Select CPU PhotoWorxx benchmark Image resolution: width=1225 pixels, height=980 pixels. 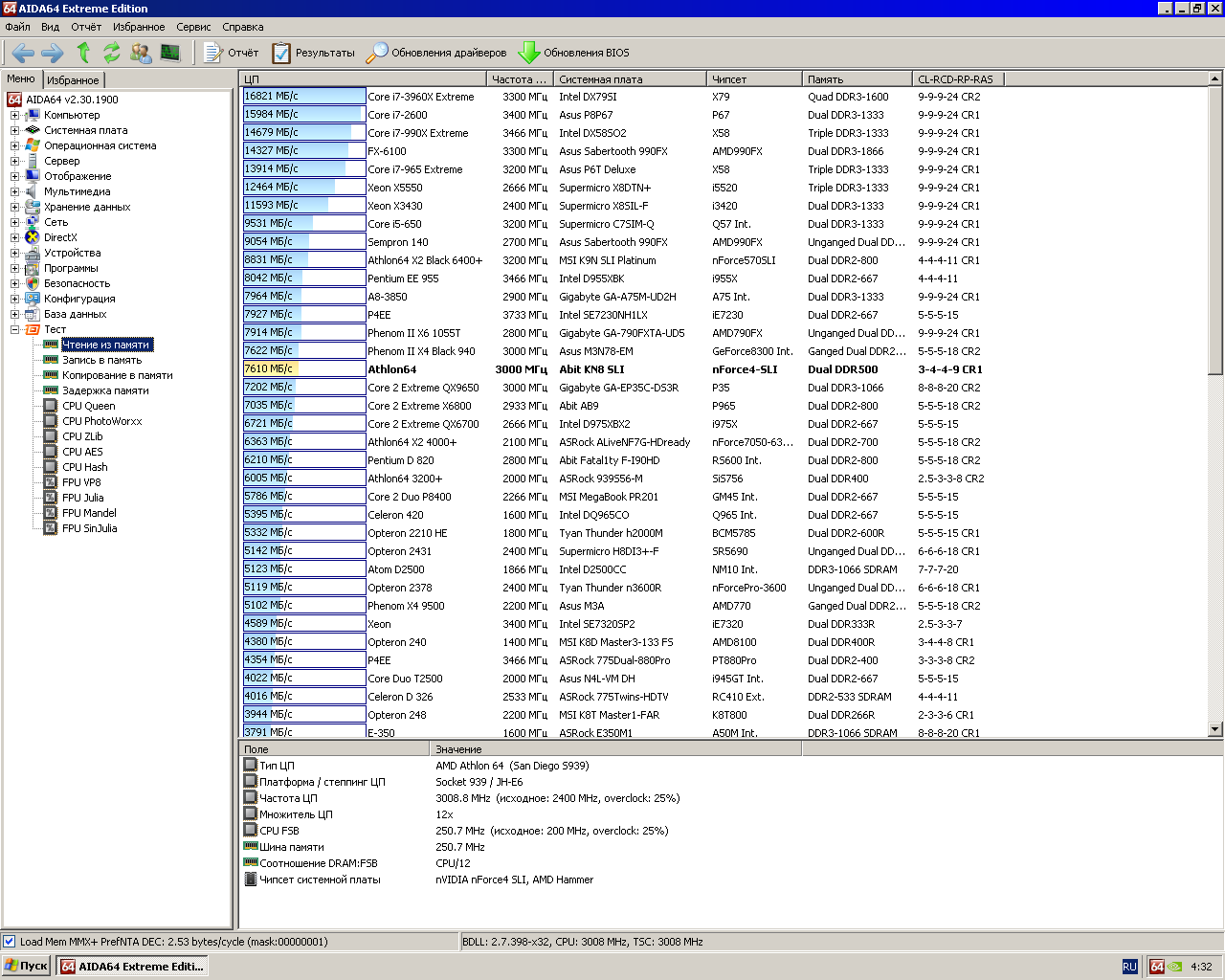coord(102,421)
